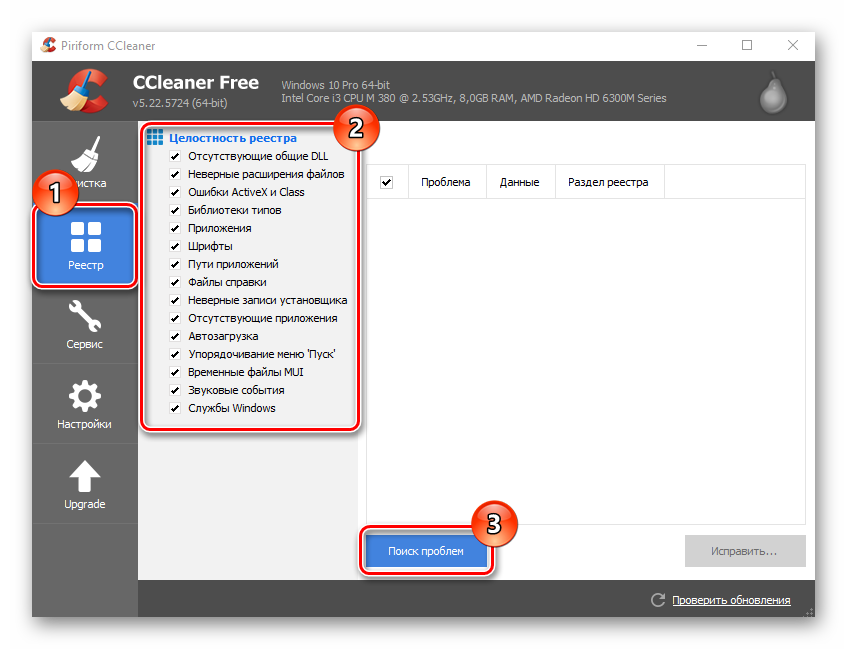The image size is (847, 649).
Task: Select the Реестр registry section
Action: coord(85,246)
